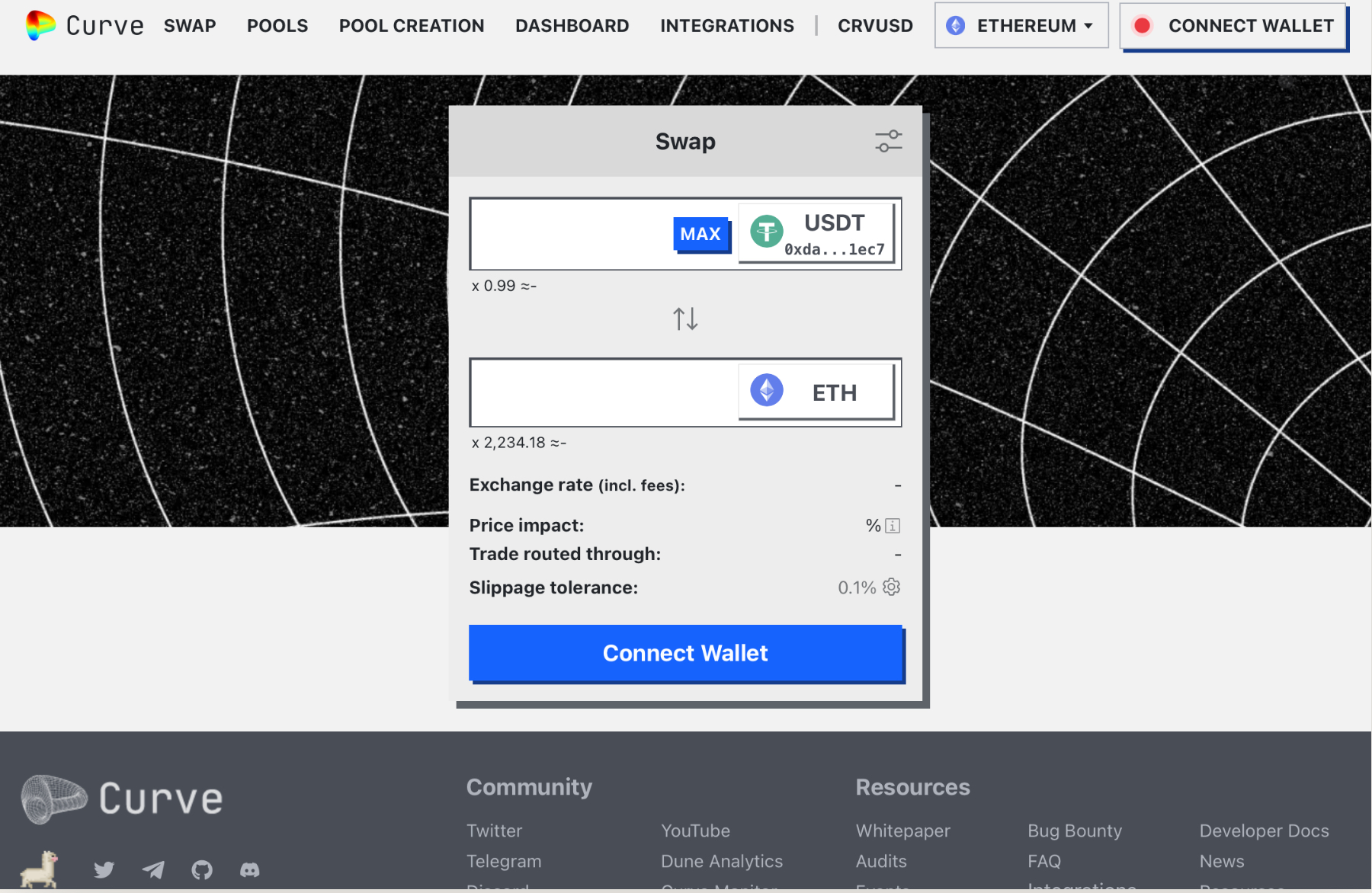Open the USDT token selector
This screenshot has height=893, width=1372.
pyautogui.click(x=816, y=233)
